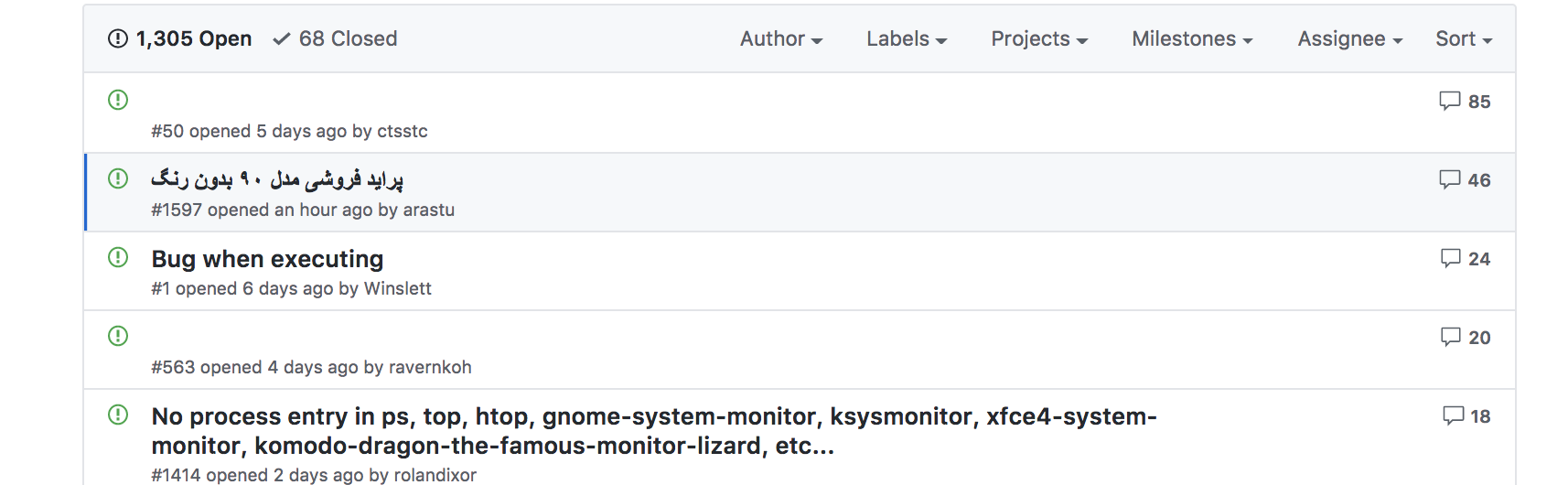Expand the Author filter dropdown

780,39
